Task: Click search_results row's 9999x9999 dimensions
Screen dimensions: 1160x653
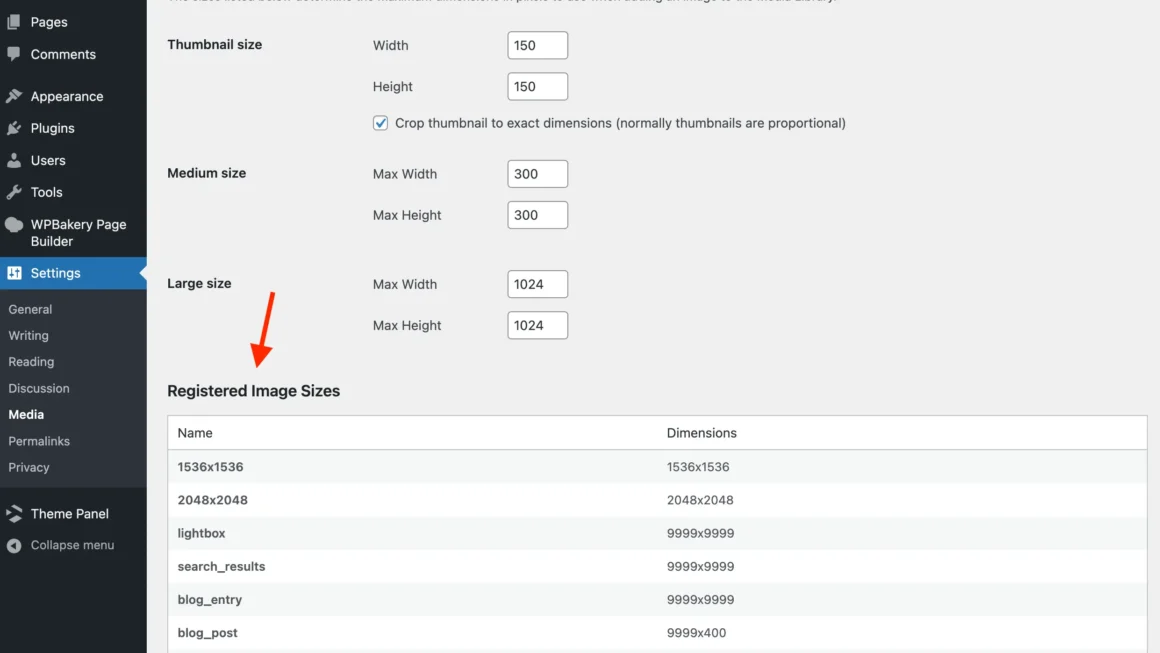Action: point(700,566)
